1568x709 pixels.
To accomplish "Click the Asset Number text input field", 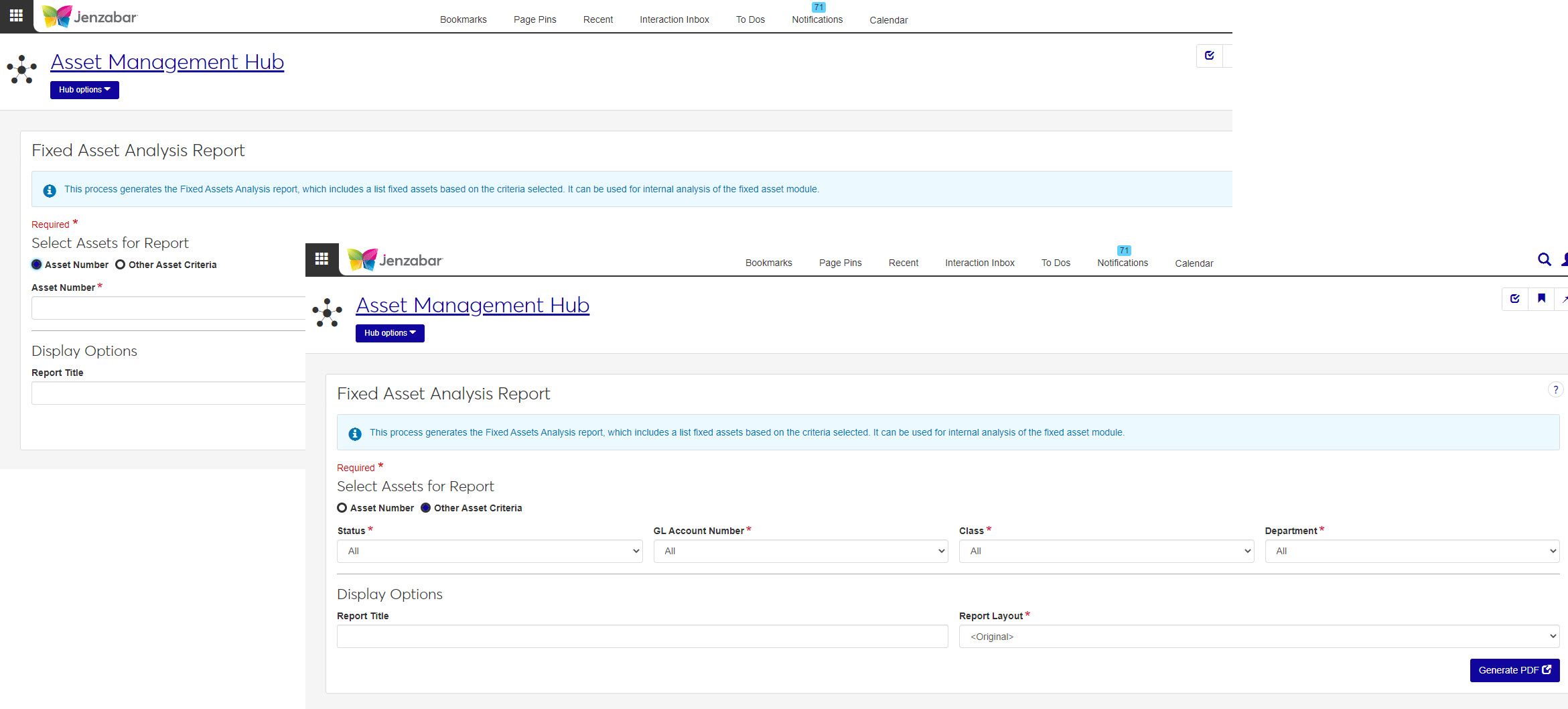I will (167, 308).
